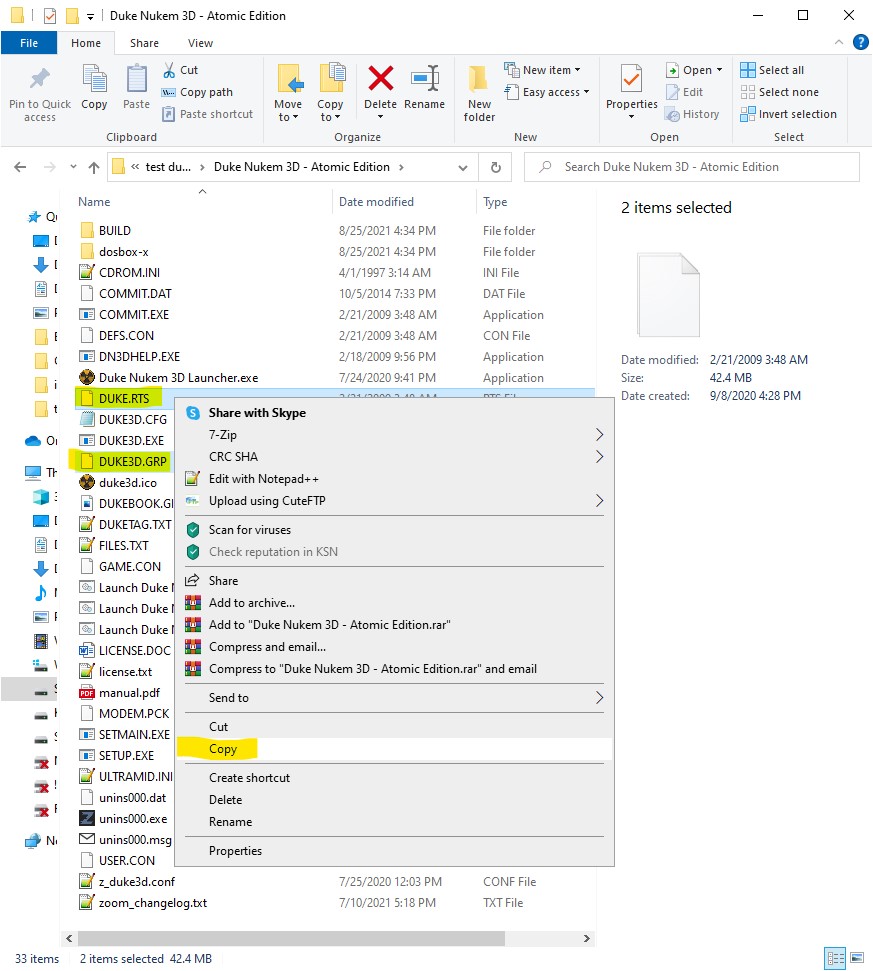Switch to Details view button in status bar
This screenshot has width=873, height=971.
click(x=836, y=959)
